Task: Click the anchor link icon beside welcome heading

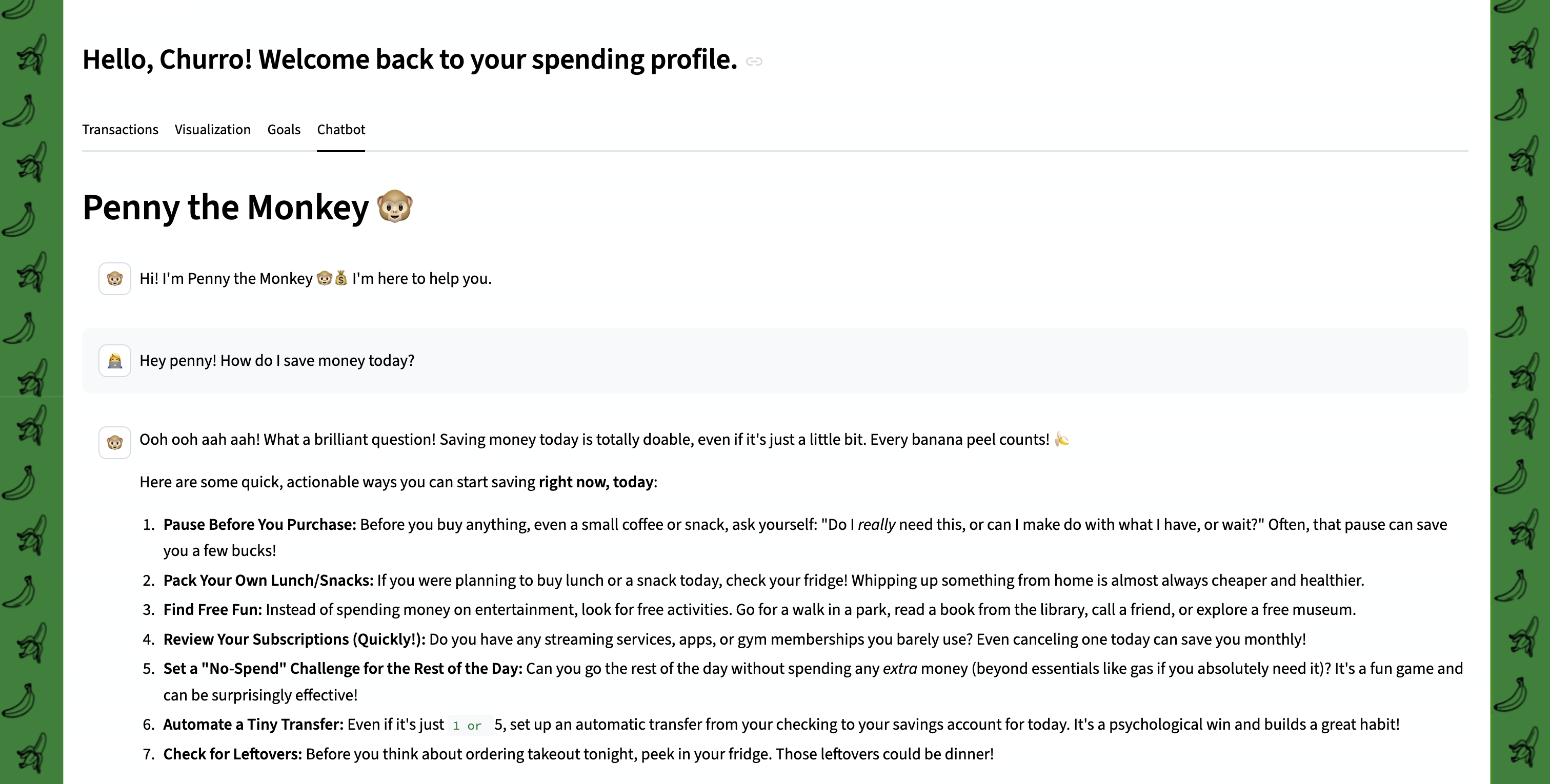Action: pos(754,61)
